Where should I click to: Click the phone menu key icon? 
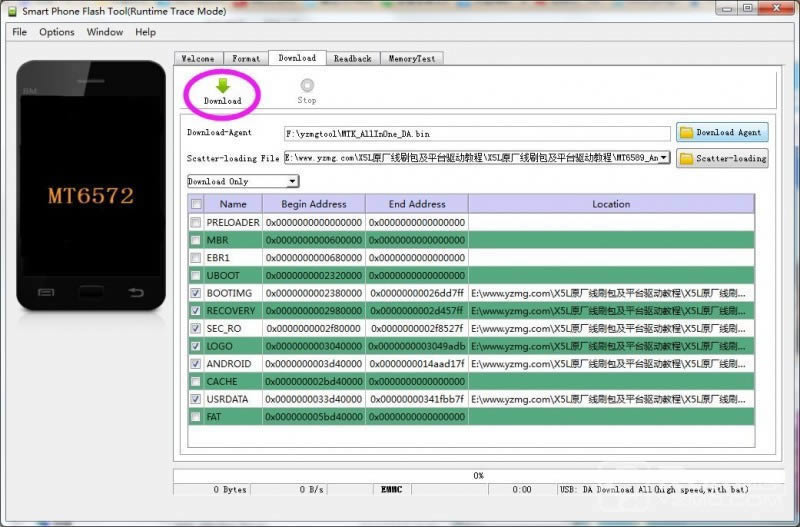(x=46, y=292)
